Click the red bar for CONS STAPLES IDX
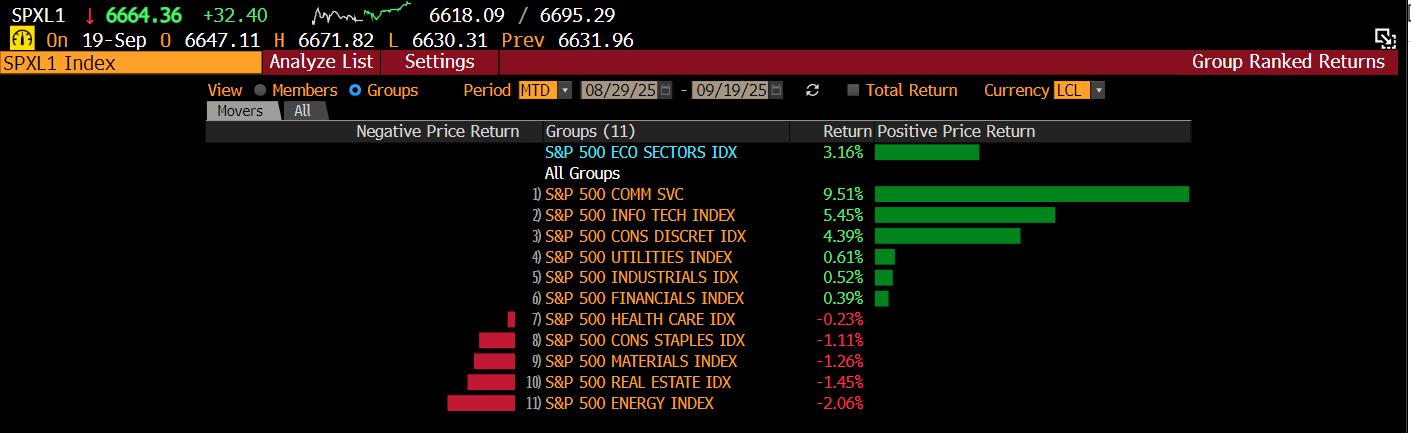 [497, 340]
